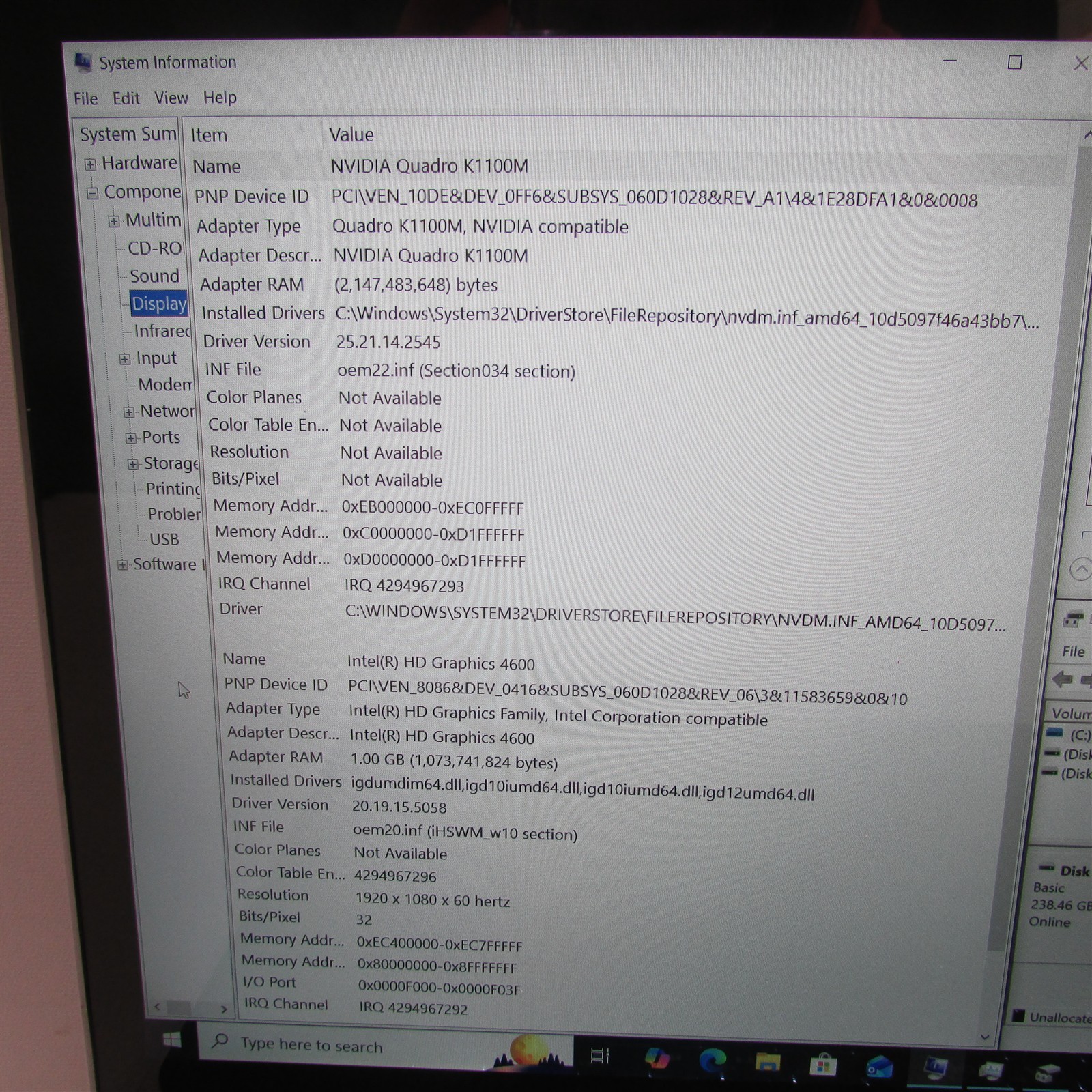Launch Copilot from the taskbar
This screenshot has height=1092, width=1092.
[x=657, y=1059]
